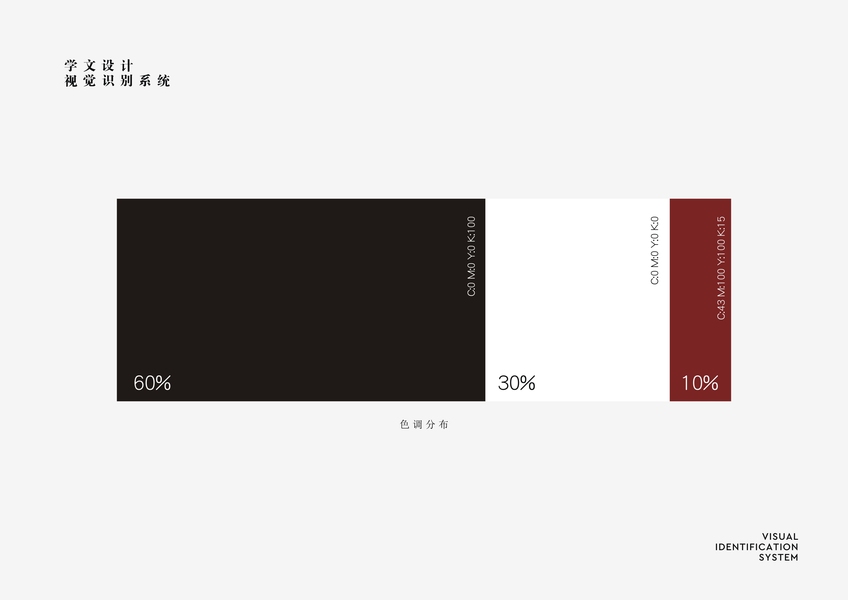Click the 30% percentage label
This screenshot has width=848, height=600.
tap(517, 383)
